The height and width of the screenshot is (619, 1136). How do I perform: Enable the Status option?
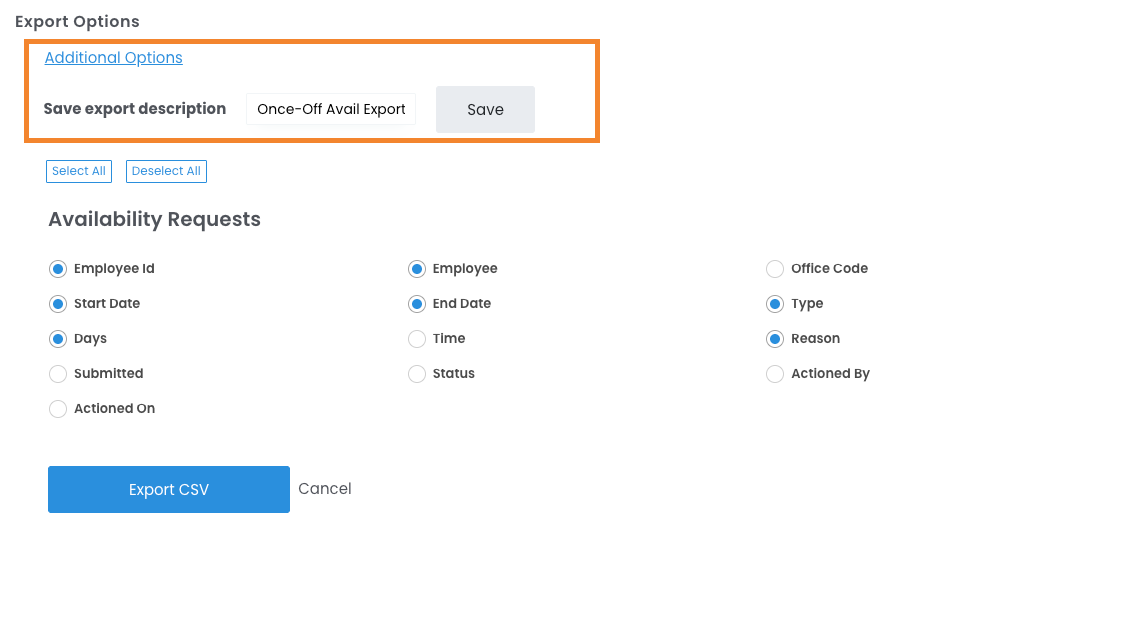(417, 374)
